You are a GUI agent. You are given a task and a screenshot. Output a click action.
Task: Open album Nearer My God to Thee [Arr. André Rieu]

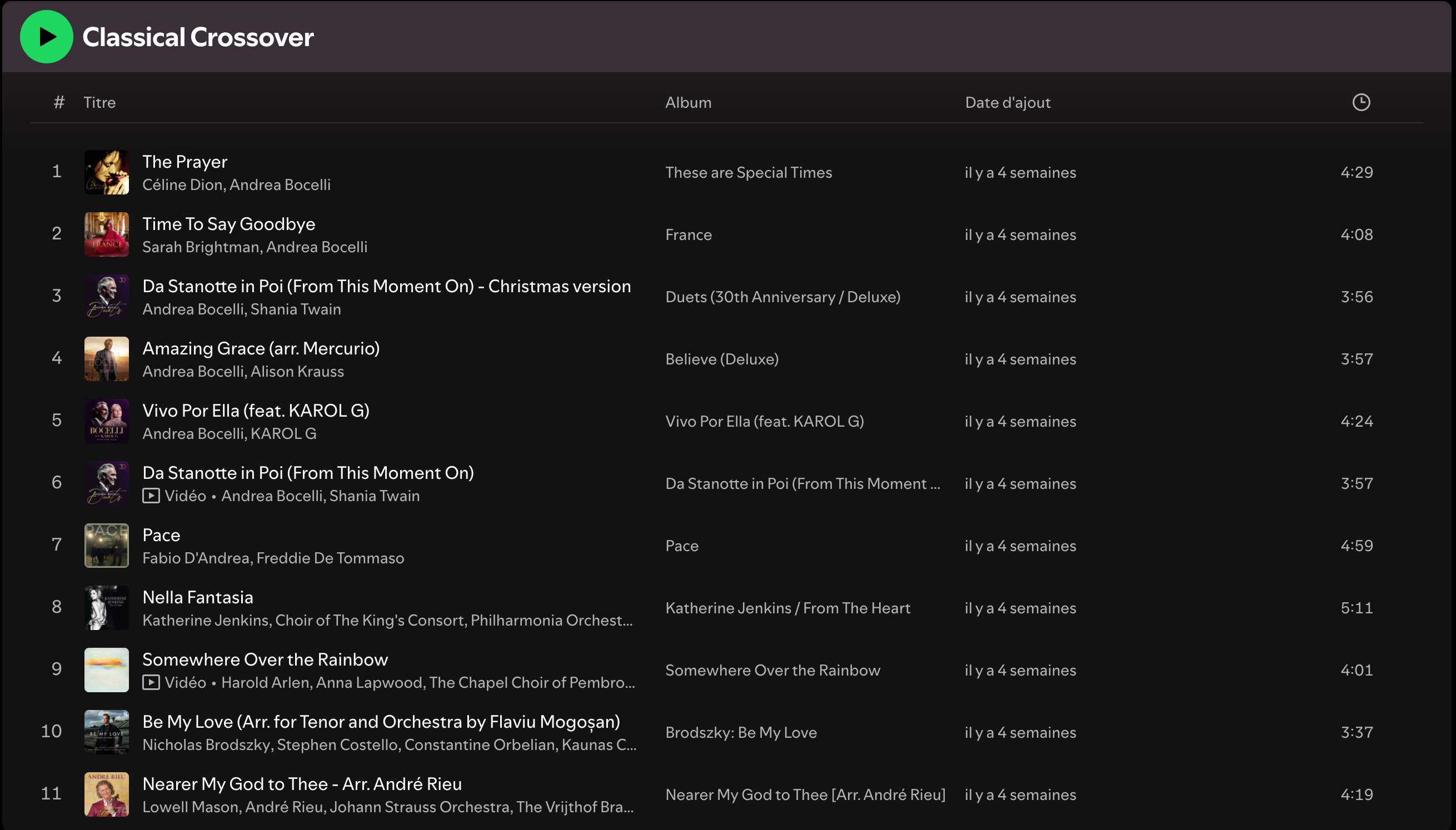[805, 794]
